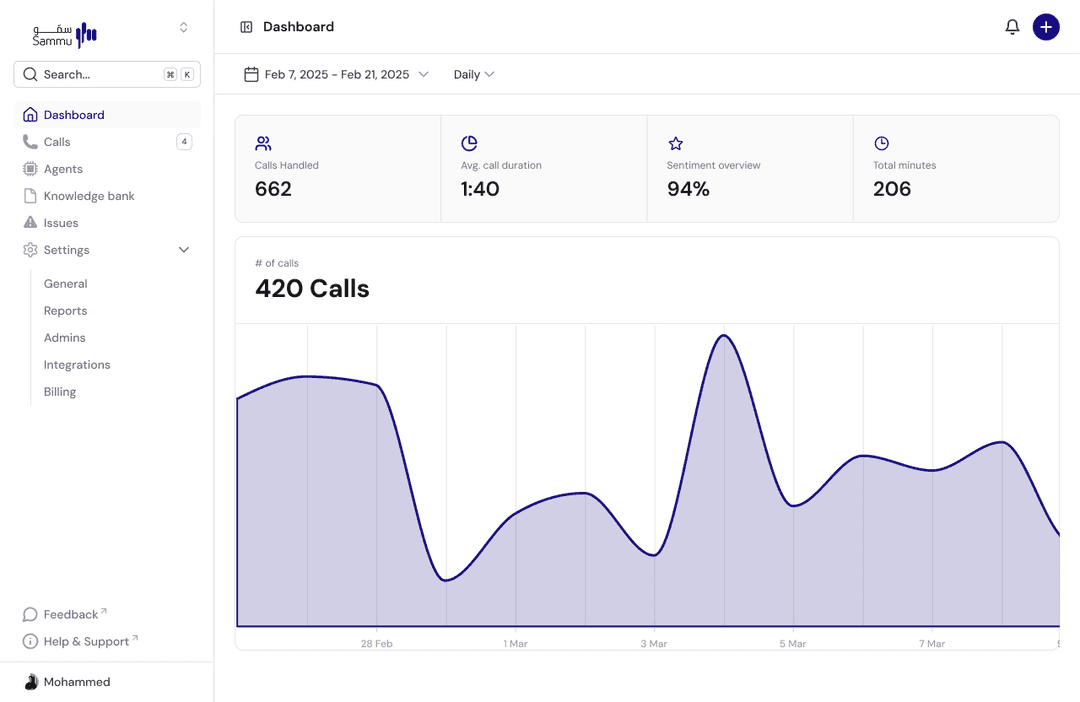This screenshot has width=1080, height=702.
Task: Select Integrations under Settings
Action: [x=77, y=365]
